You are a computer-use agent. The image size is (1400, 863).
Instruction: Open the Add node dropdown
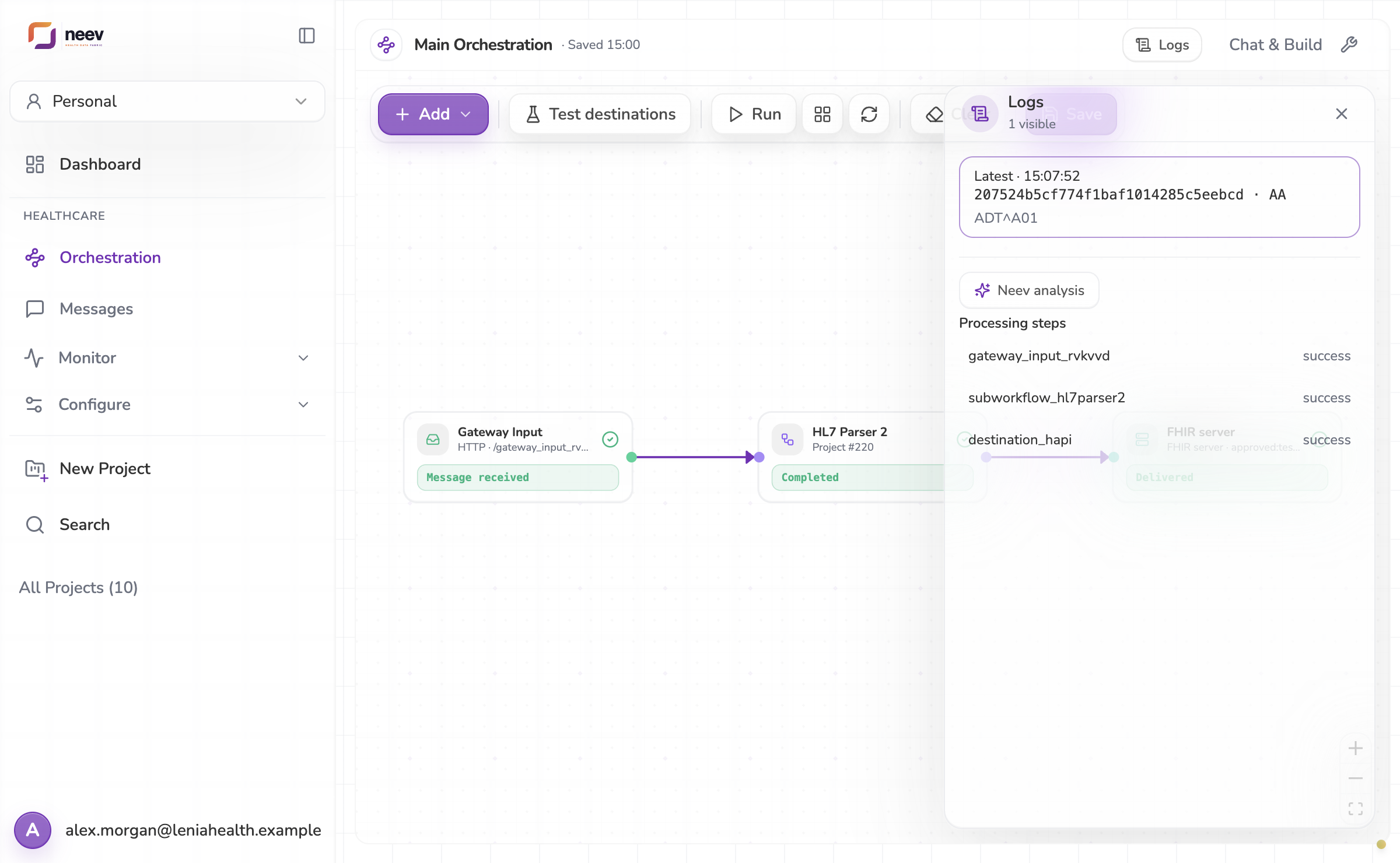point(433,114)
